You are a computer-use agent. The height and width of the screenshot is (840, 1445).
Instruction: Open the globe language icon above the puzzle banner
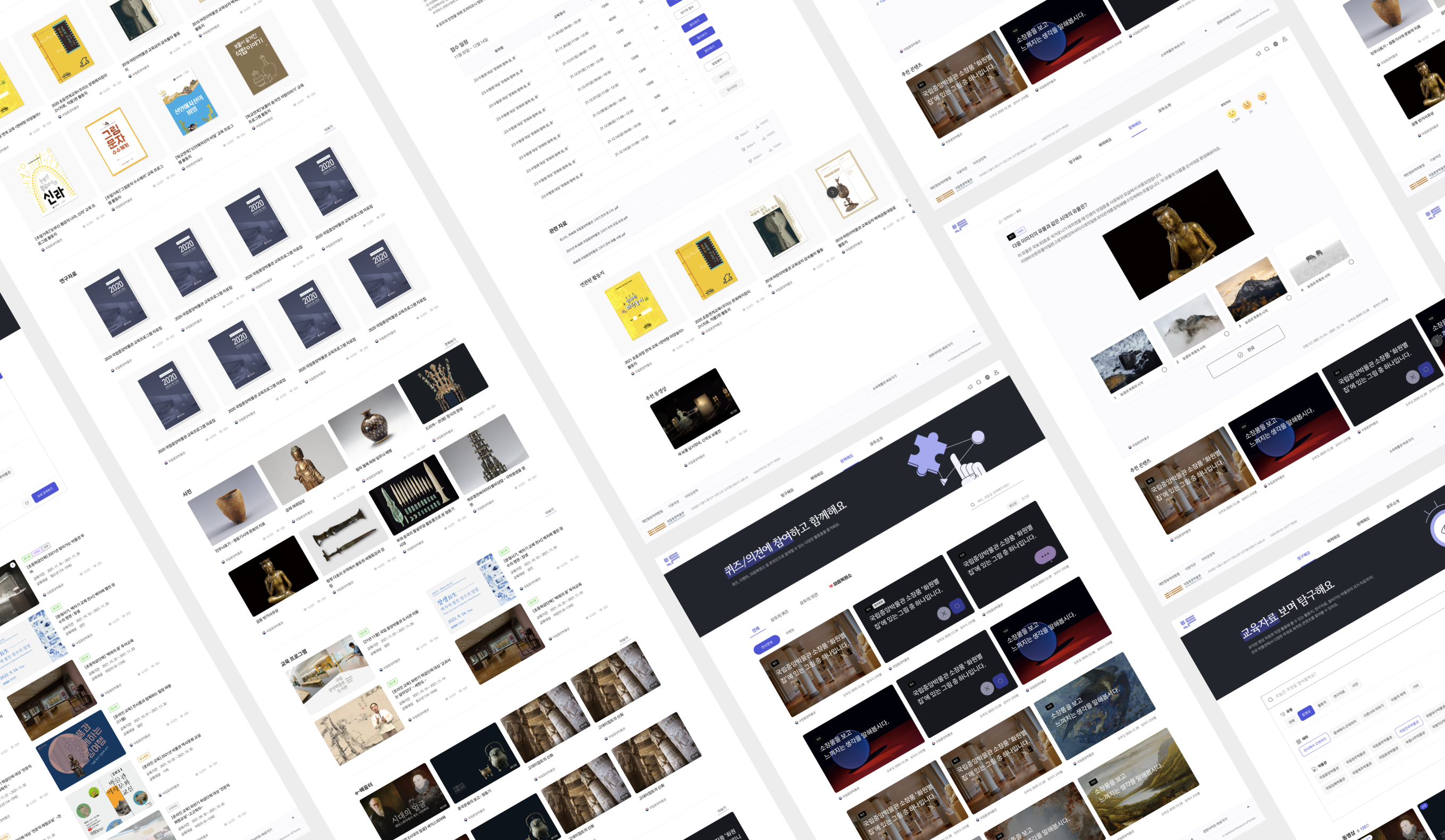tap(987, 377)
